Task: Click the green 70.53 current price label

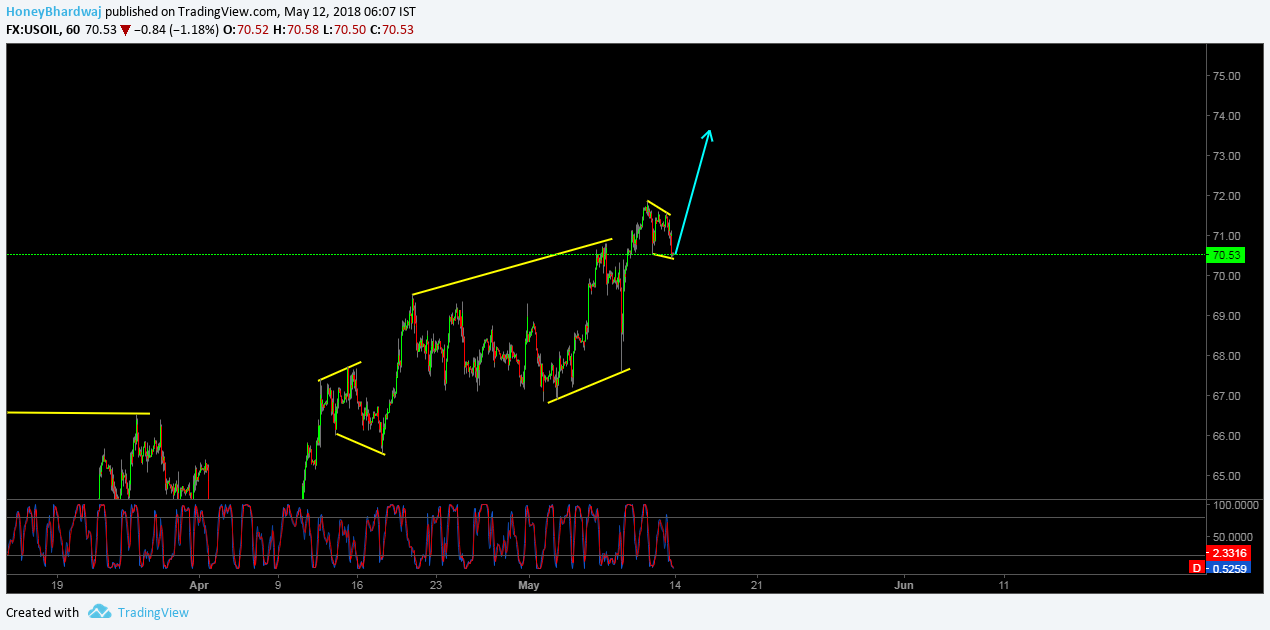Action: 1225,255
